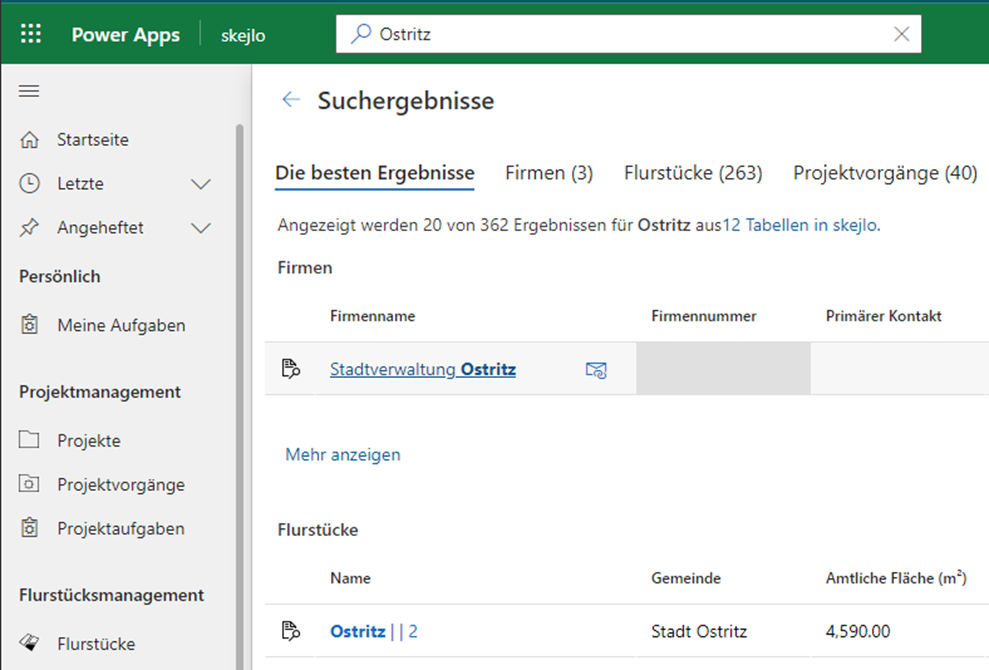Viewport: 989px width, 670px height.
Task: Clear the search box with X
Action: [901, 34]
